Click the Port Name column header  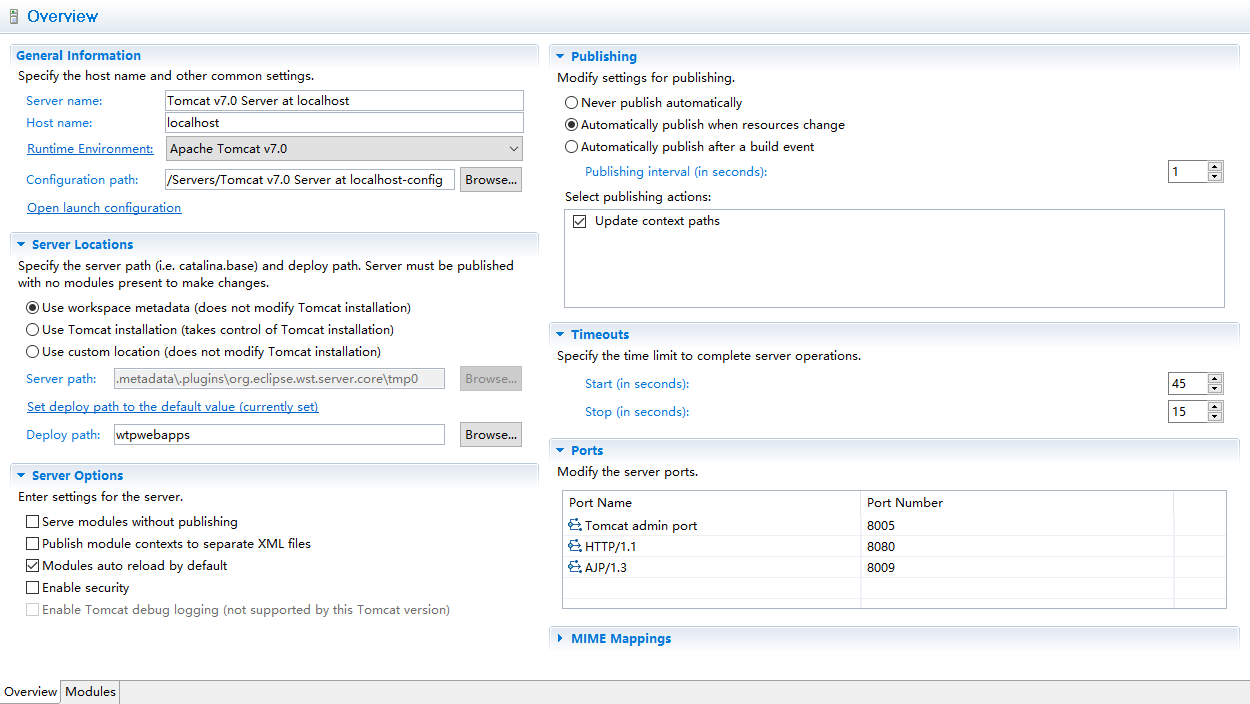coord(712,503)
